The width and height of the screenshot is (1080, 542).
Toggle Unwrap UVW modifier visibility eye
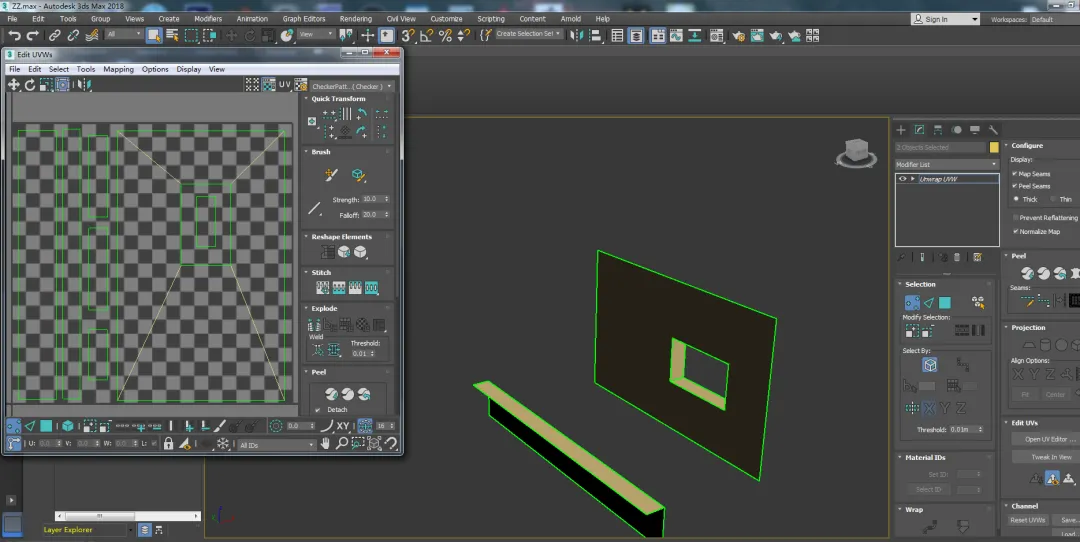tap(902, 179)
